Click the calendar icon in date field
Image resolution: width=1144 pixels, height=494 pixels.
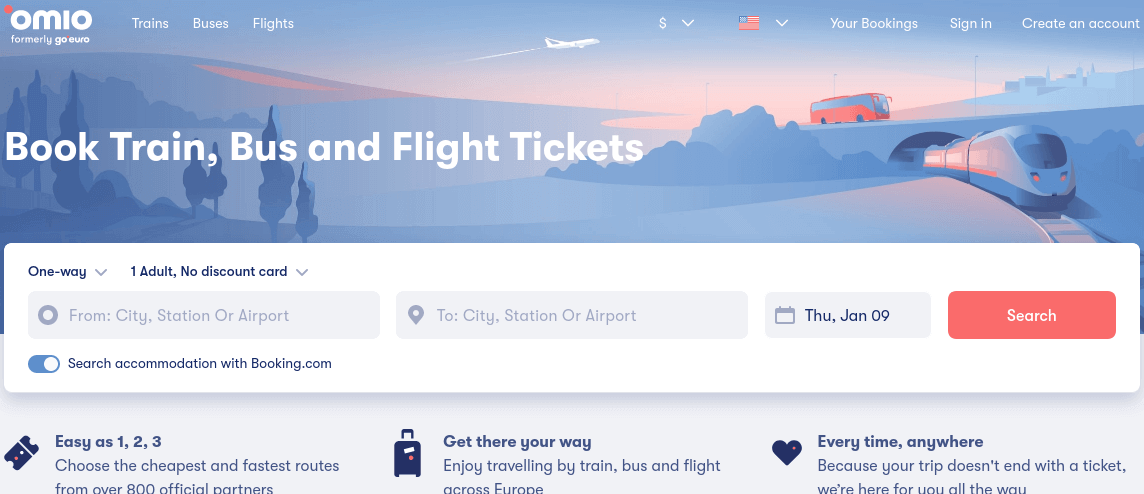[785, 316]
